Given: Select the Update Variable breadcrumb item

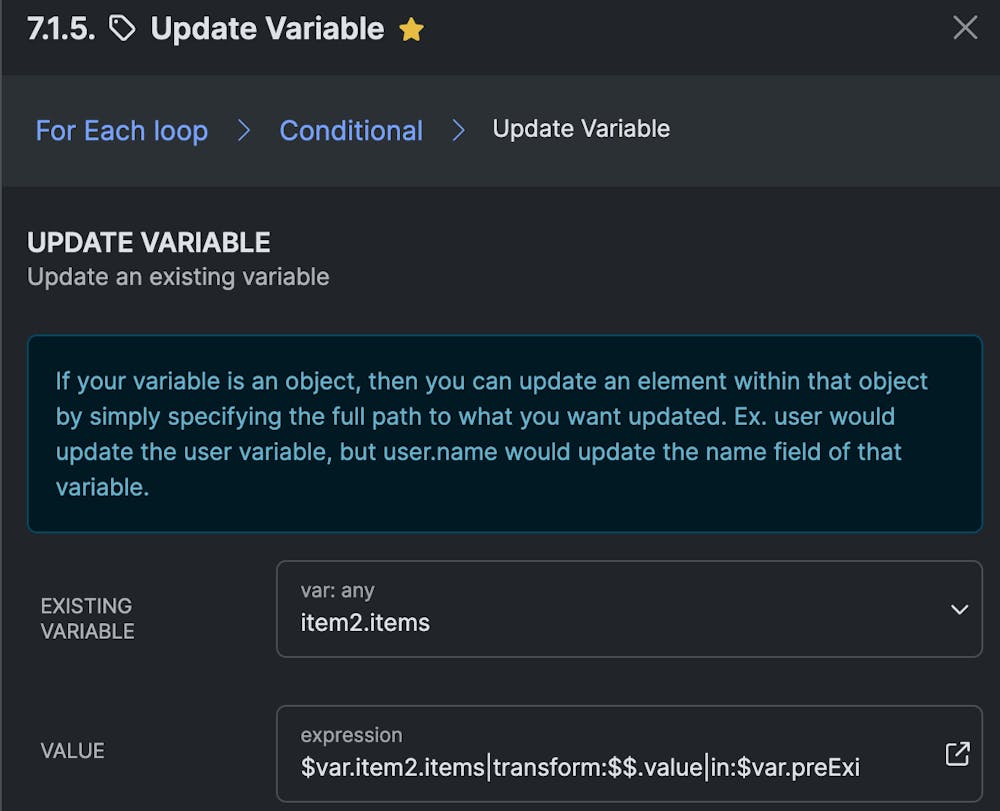Looking at the screenshot, I should [x=581, y=129].
